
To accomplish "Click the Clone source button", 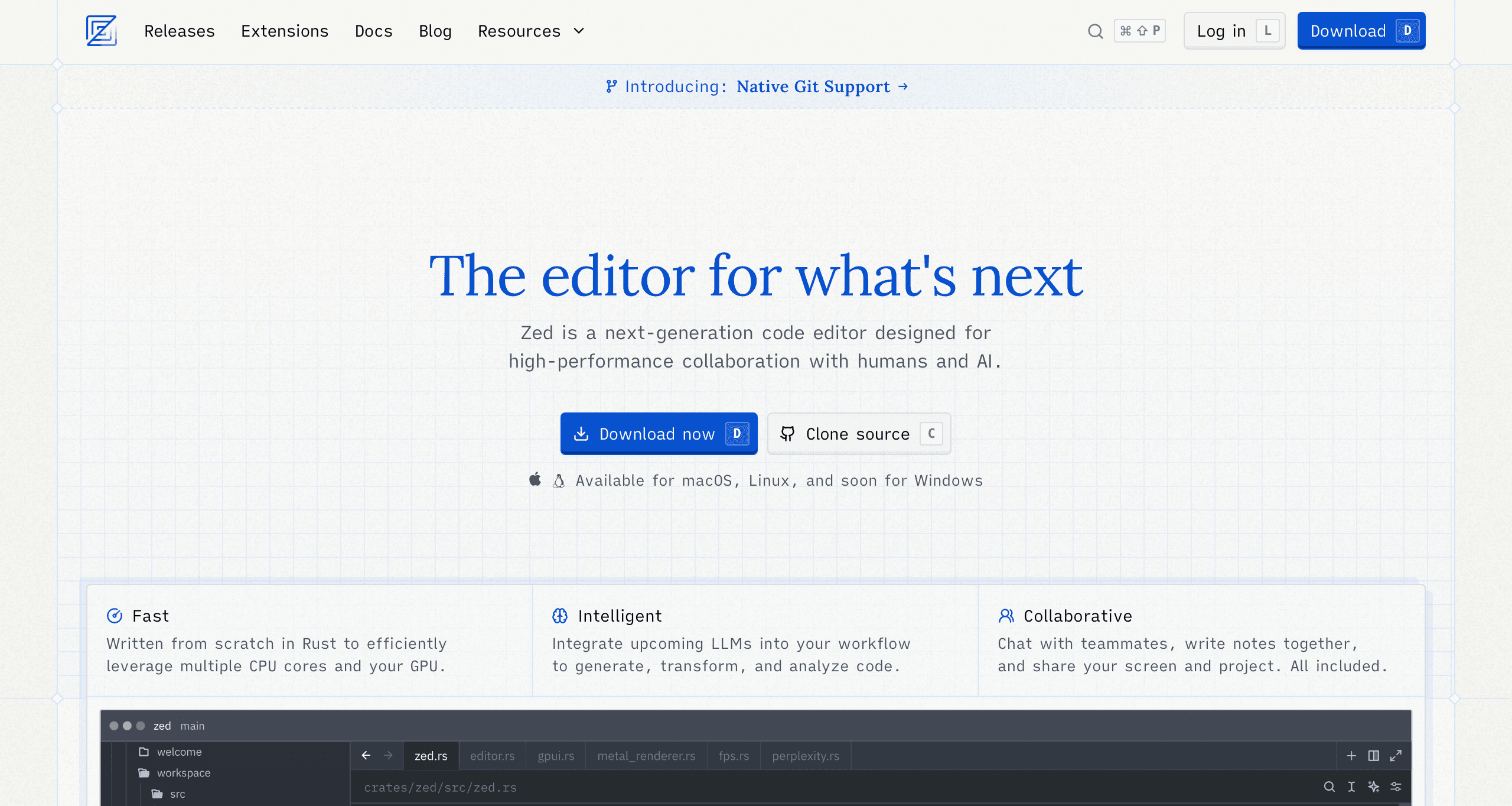I will pos(859,434).
